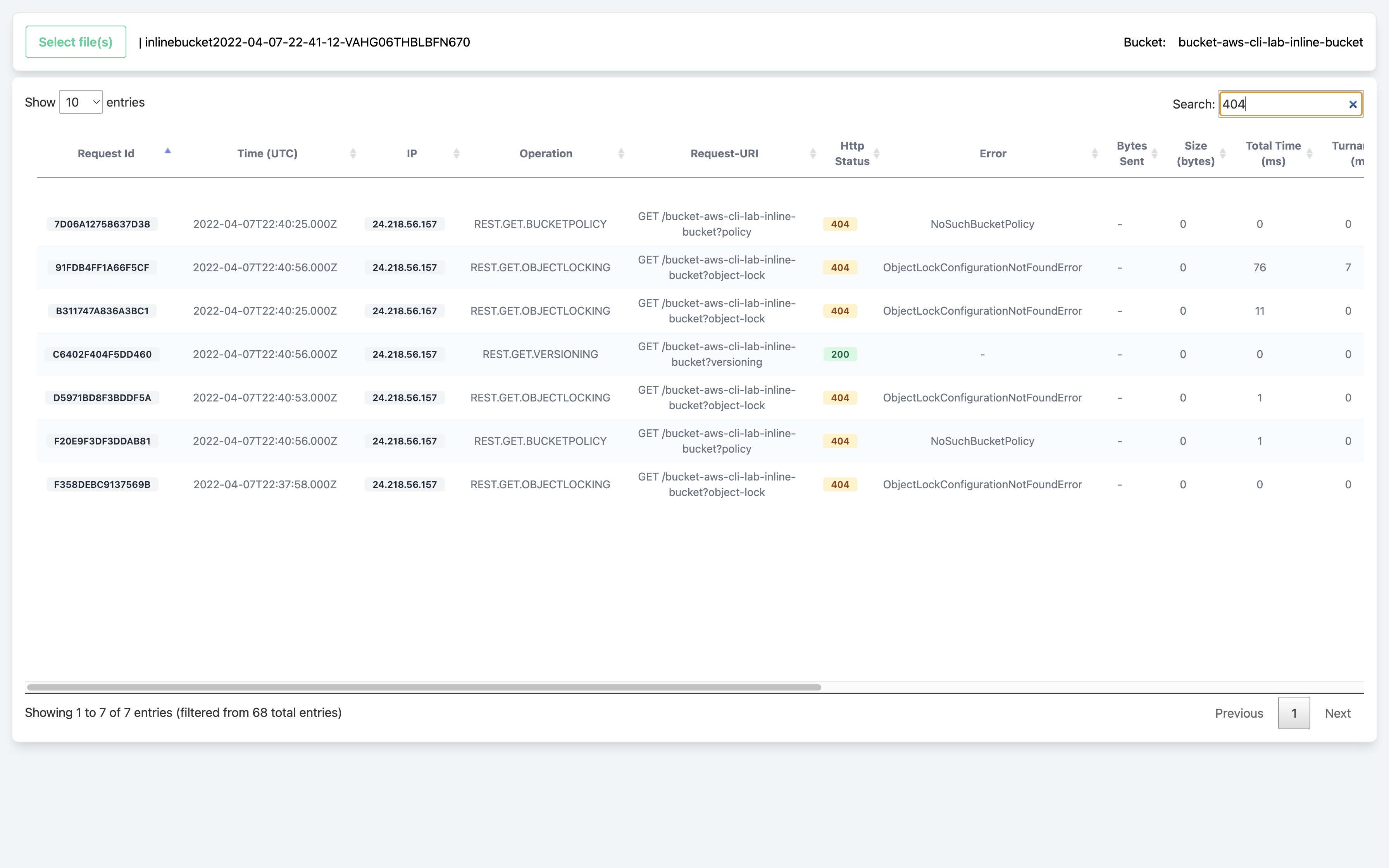Click the Select file(s) button
Screen dimensions: 1389x868
click(x=76, y=42)
